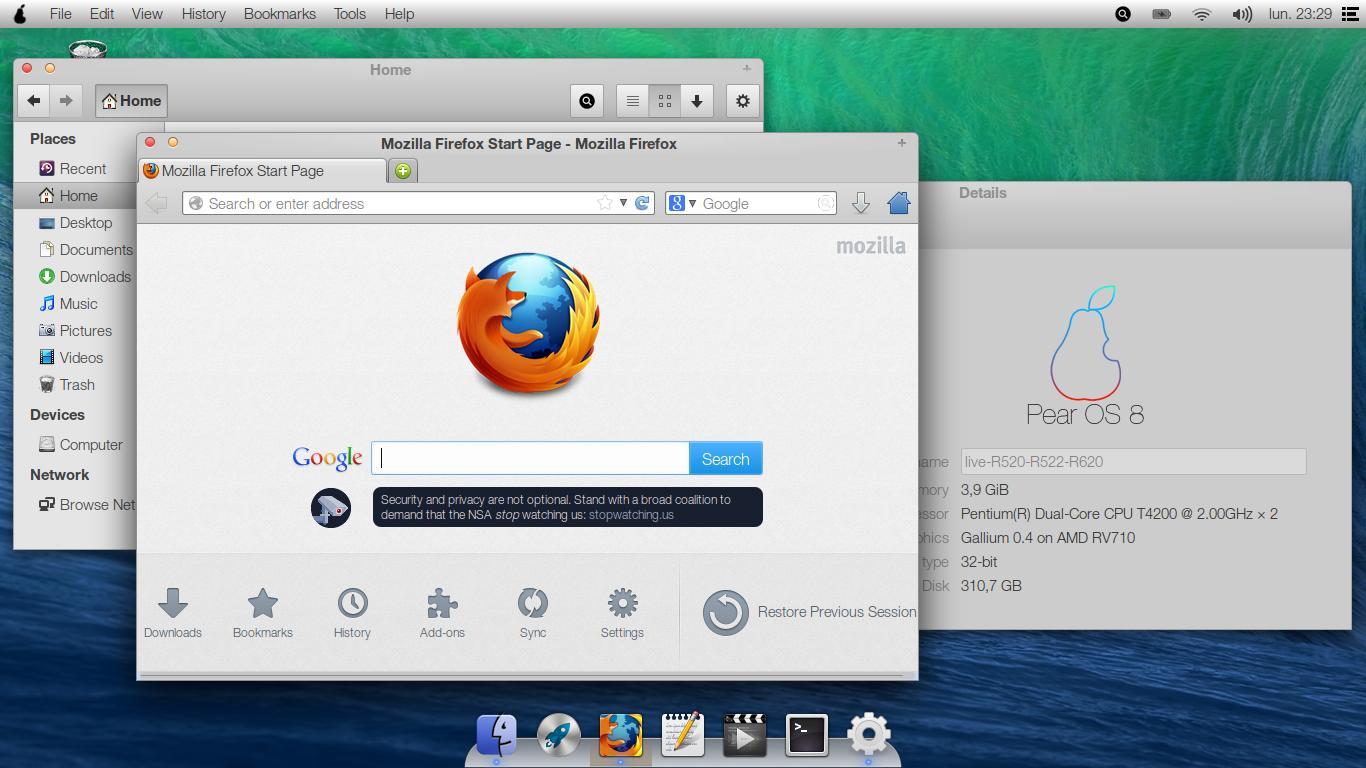Open Firefox Settings gear shortcut
1366x768 pixels.
(622, 612)
